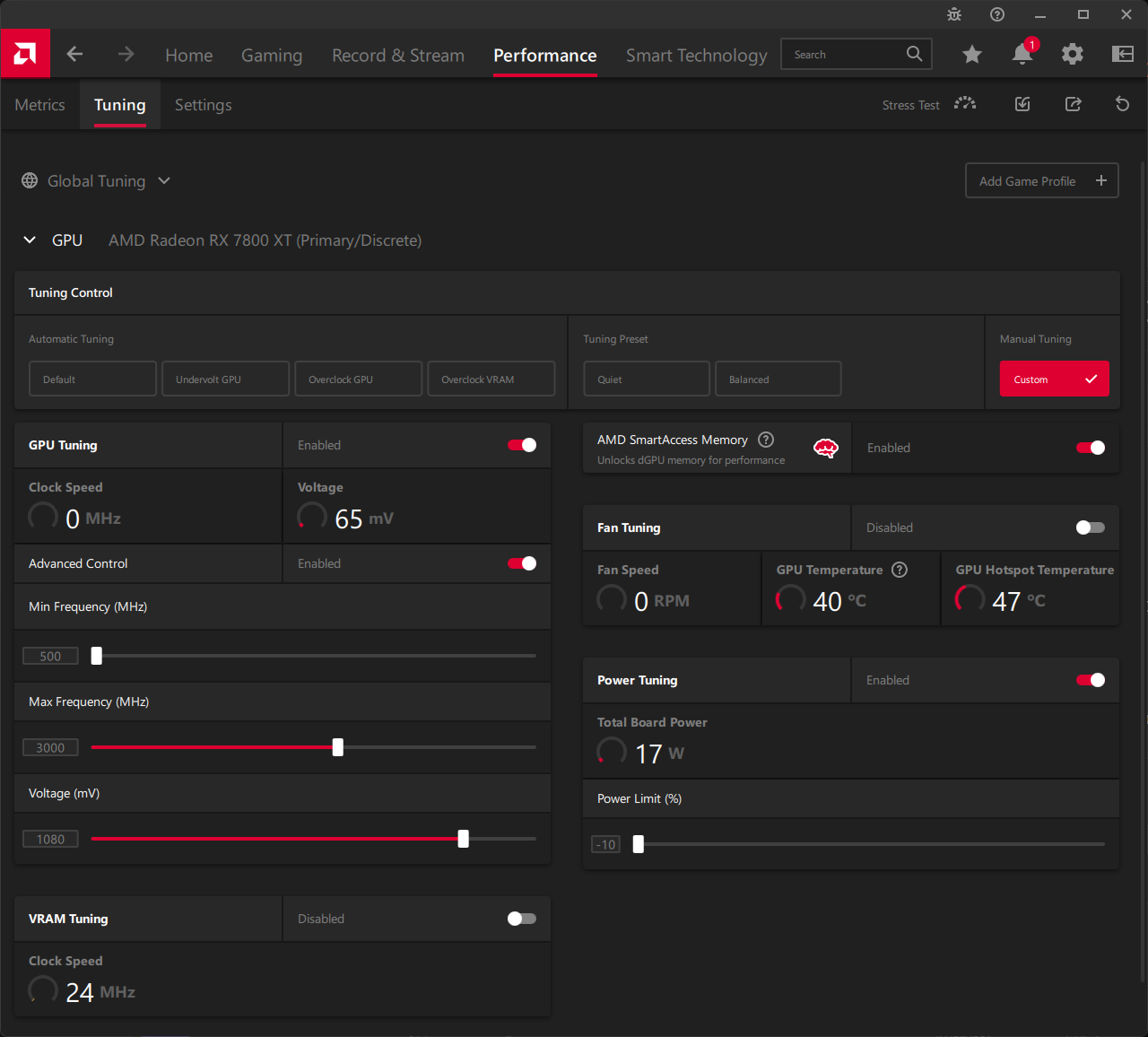
Task: Click SmartAccess Memory help icon
Action: point(766,440)
